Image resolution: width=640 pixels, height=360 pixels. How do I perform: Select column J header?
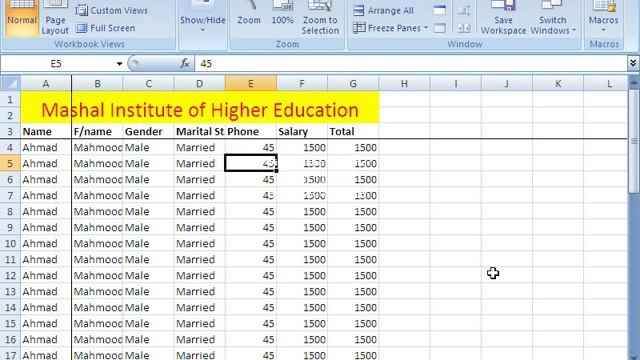(507, 84)
